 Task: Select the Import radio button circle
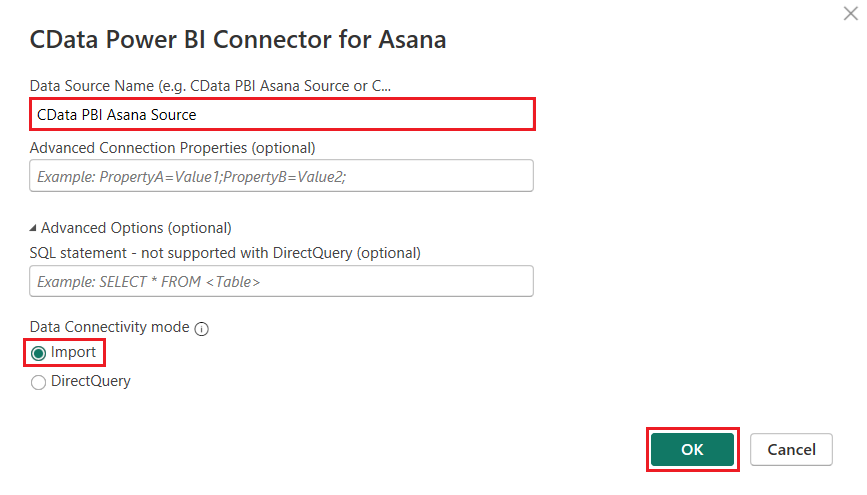39,353
